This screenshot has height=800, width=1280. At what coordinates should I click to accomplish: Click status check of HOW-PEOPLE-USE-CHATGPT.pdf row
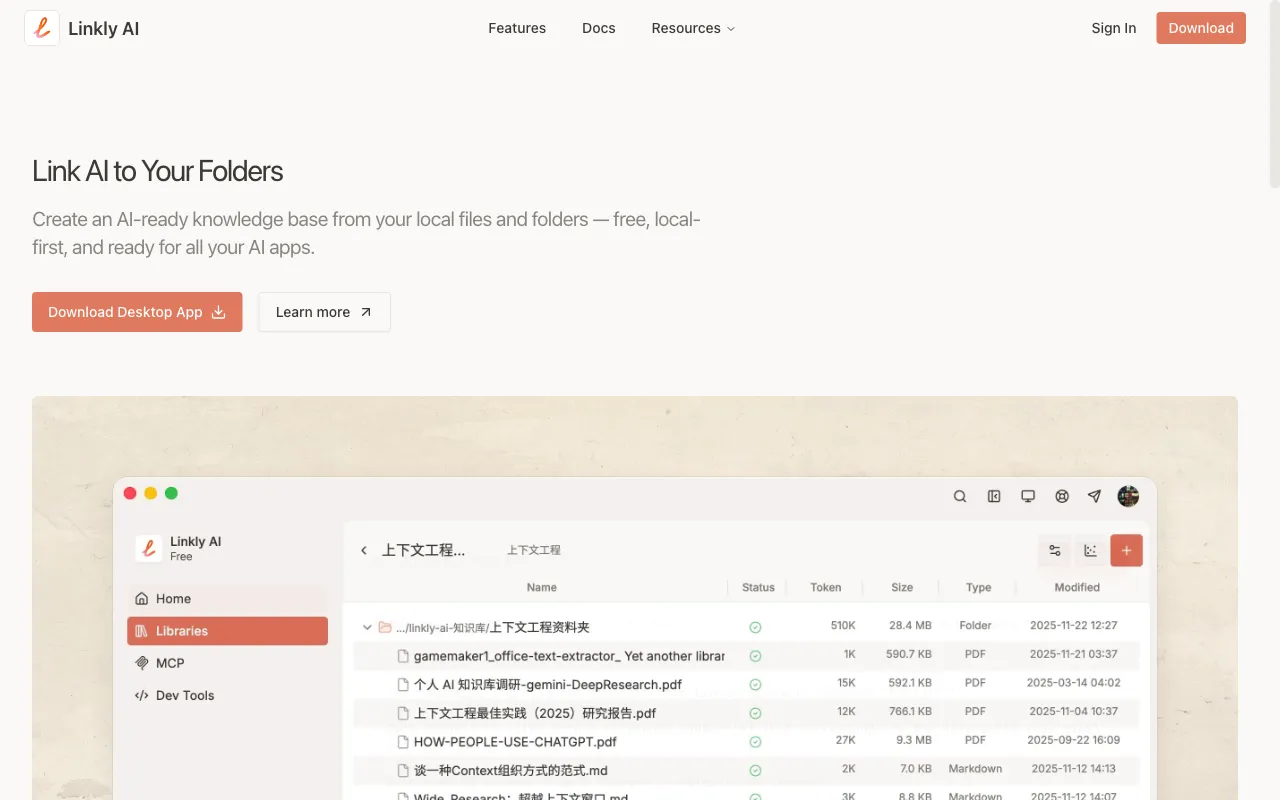[755, 742]
